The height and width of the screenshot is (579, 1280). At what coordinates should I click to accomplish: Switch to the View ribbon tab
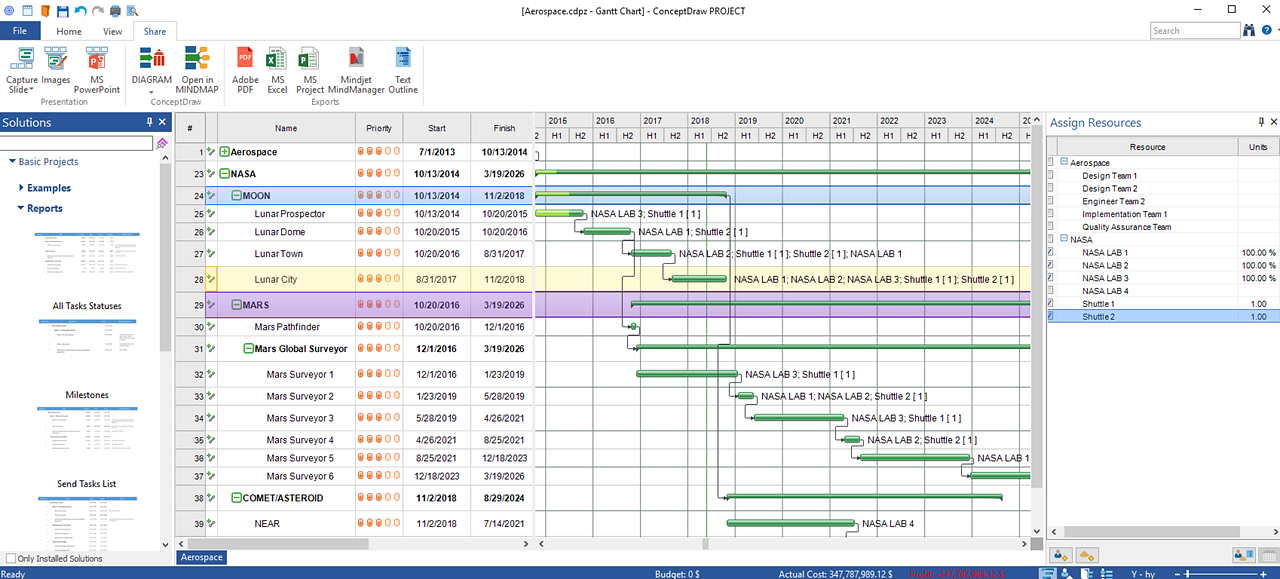click(x=112, y=31)
